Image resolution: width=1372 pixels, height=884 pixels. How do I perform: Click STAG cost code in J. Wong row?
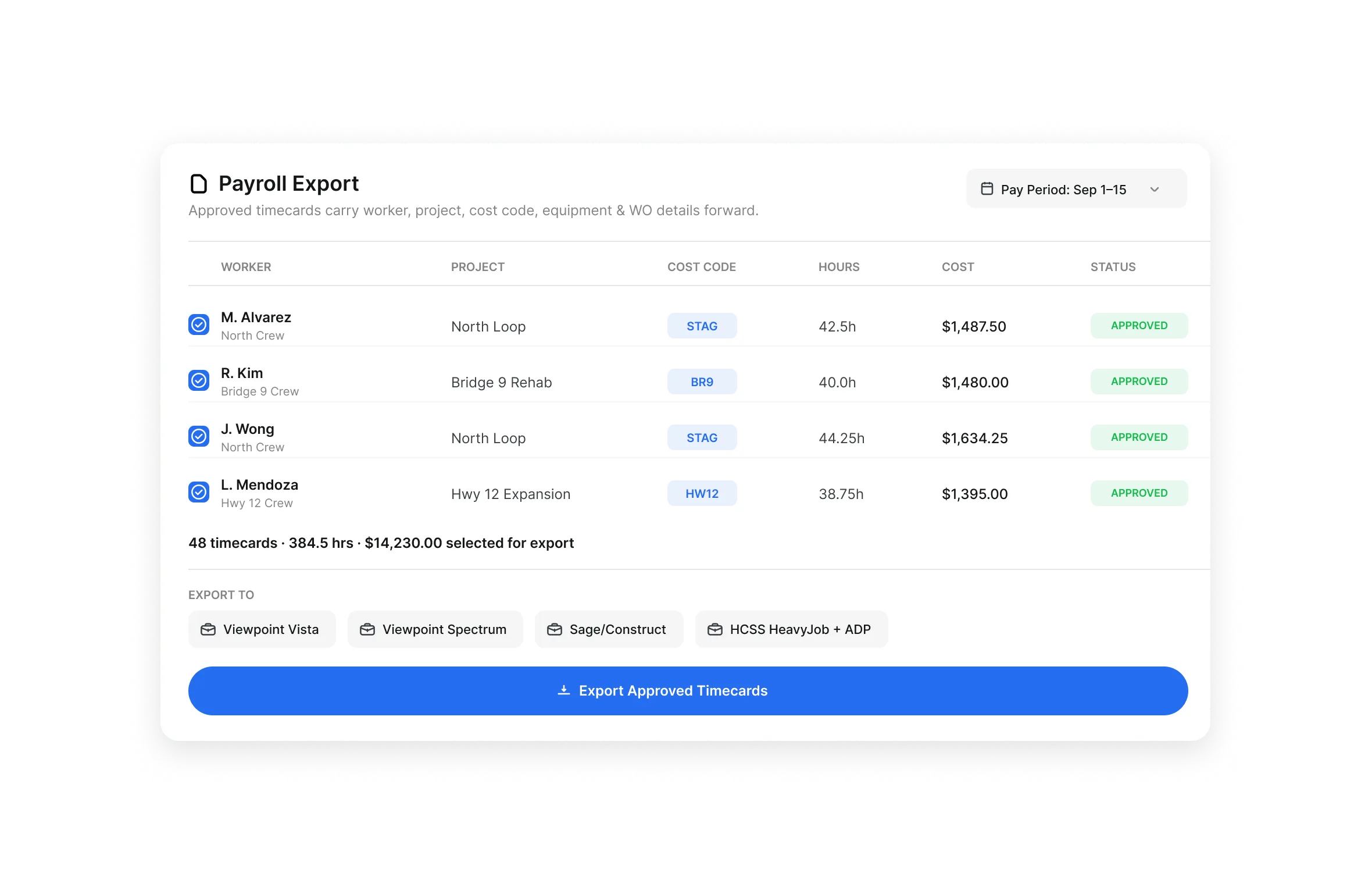click(702, 437)
